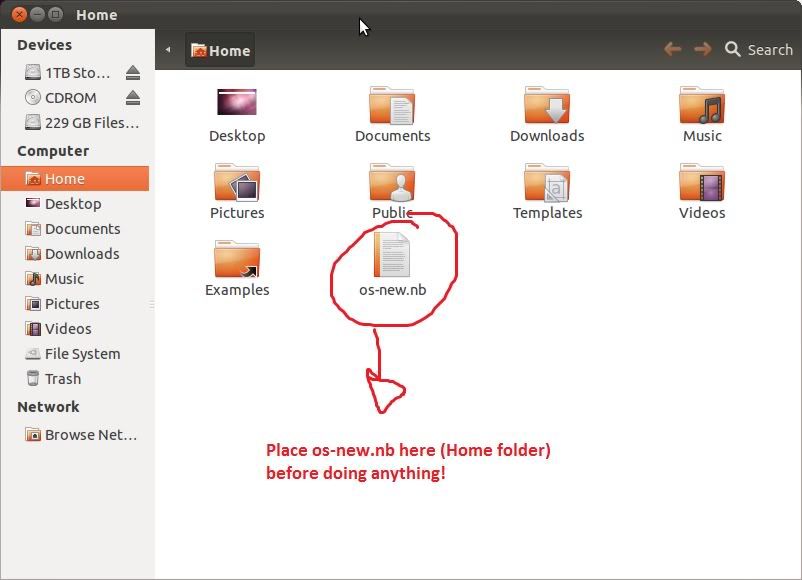Select the Public folder icon

pyautogui.click(x=392, y=182)
